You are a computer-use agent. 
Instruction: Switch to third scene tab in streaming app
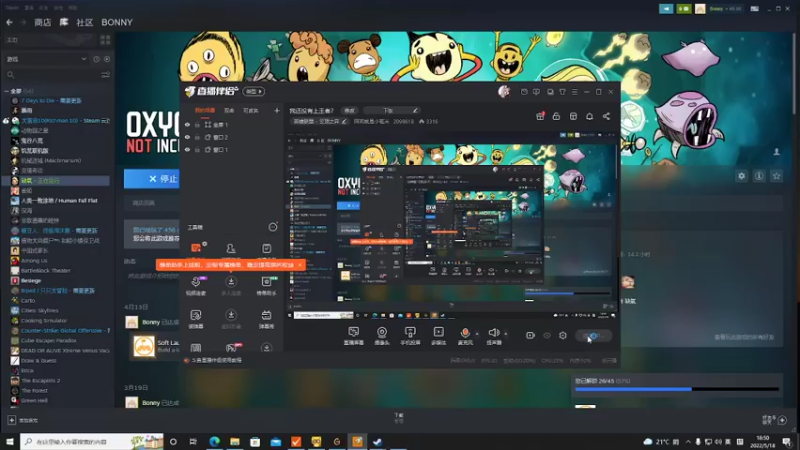coord(251,110)
